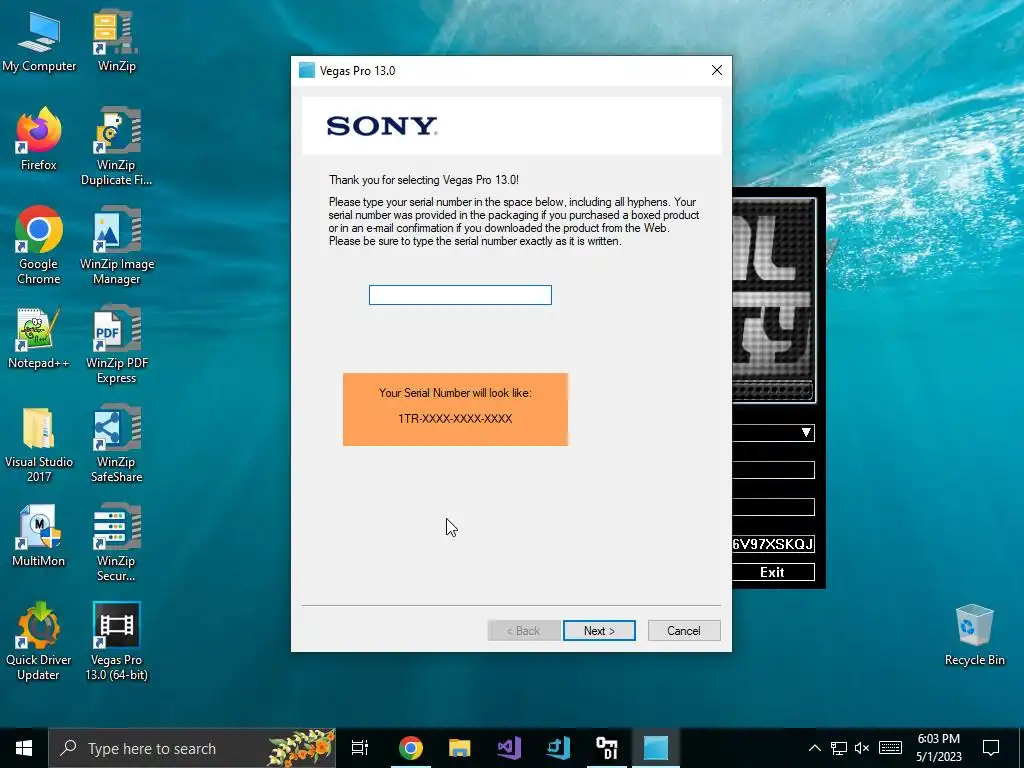Cancel the Vegas Pro setup dialog

pyautogui.click(x=684, y=631)
